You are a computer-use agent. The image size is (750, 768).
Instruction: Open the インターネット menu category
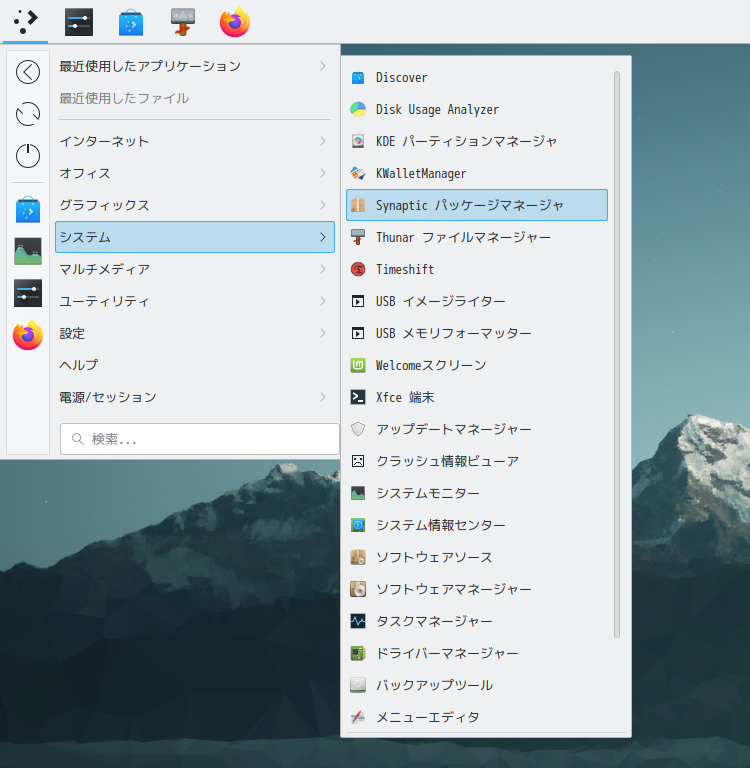(195, 141)
